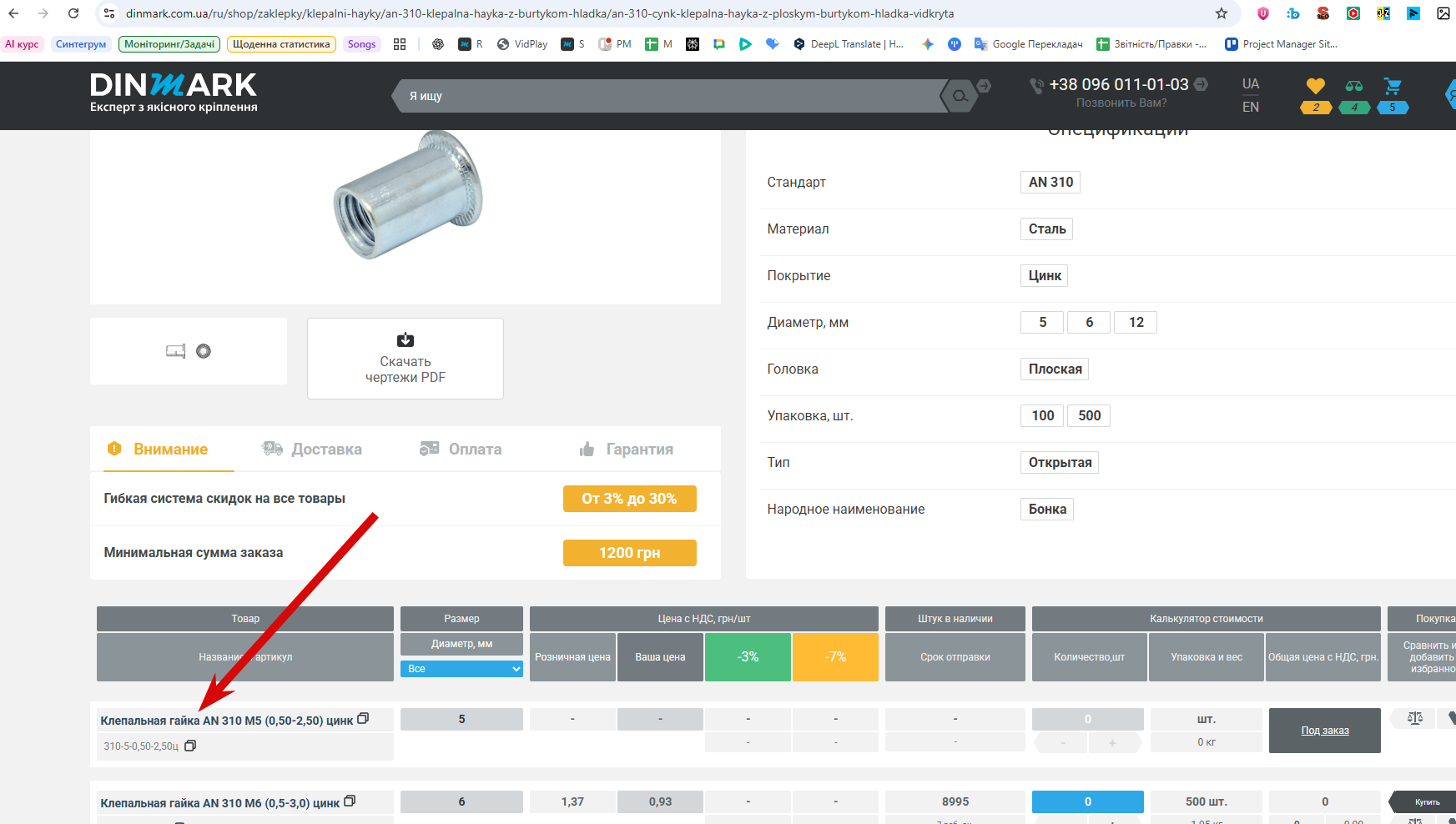Click the 'Открытая' type tag
This screenshot has height=824, width=1456.
[x=1060, y=463]
